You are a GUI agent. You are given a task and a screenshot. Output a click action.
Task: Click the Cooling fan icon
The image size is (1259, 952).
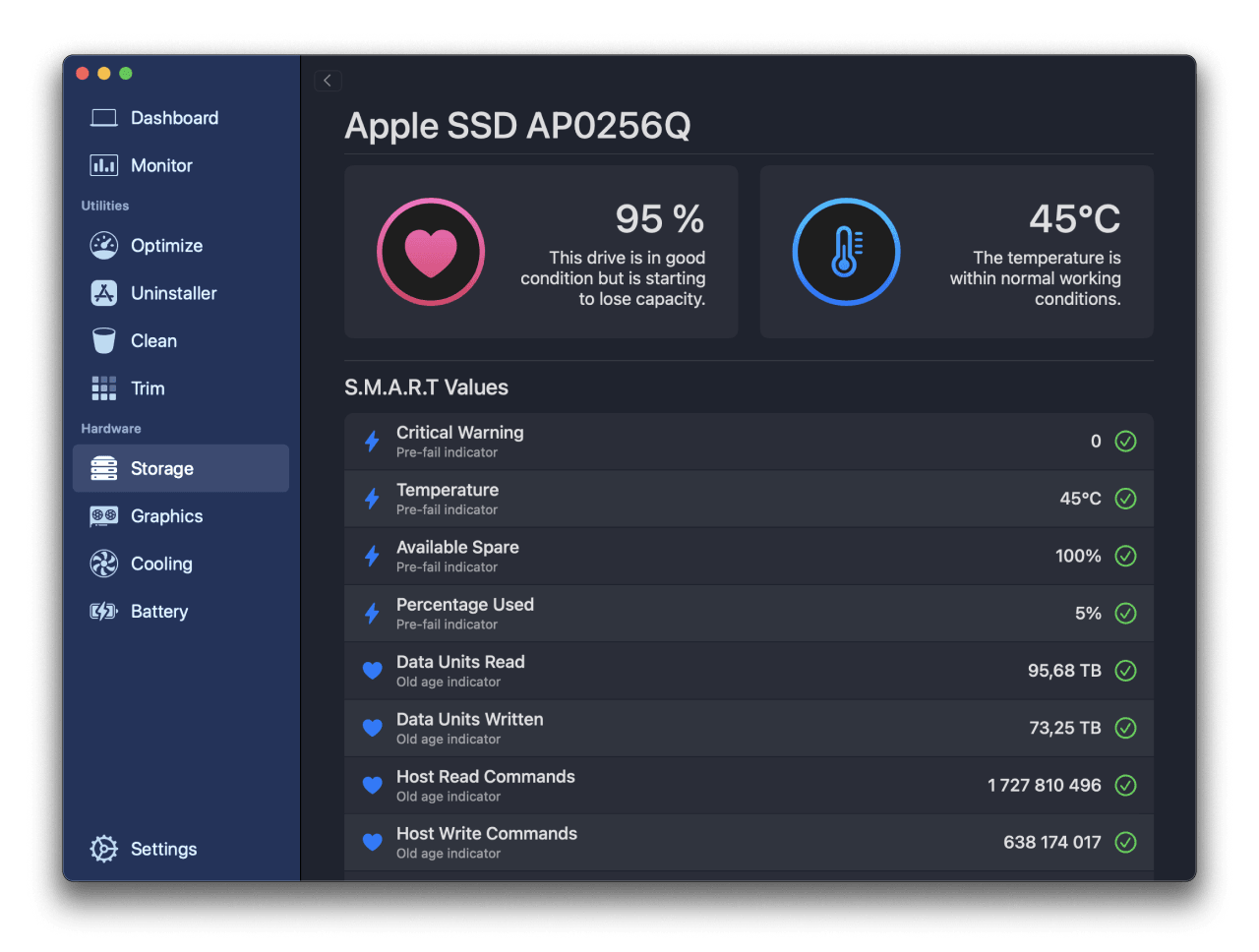pos(103,564)
